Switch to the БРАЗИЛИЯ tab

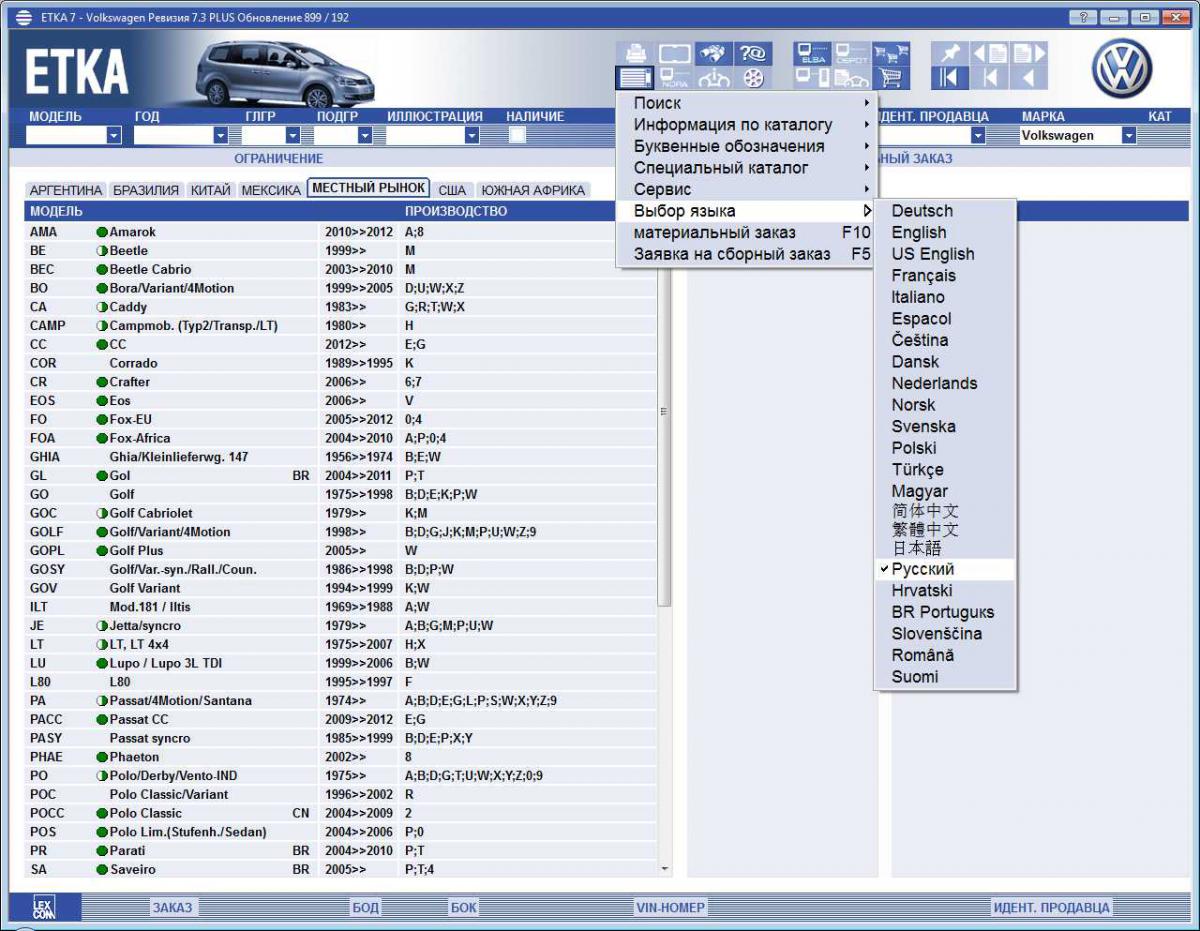tap(146, 190)
